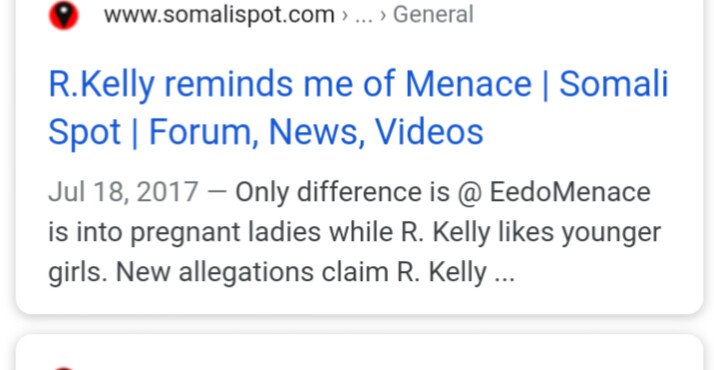Click the word 'Menace' in the title
Image resolution: width=714 pixels, height=370 pixels.
coord(468,84)
